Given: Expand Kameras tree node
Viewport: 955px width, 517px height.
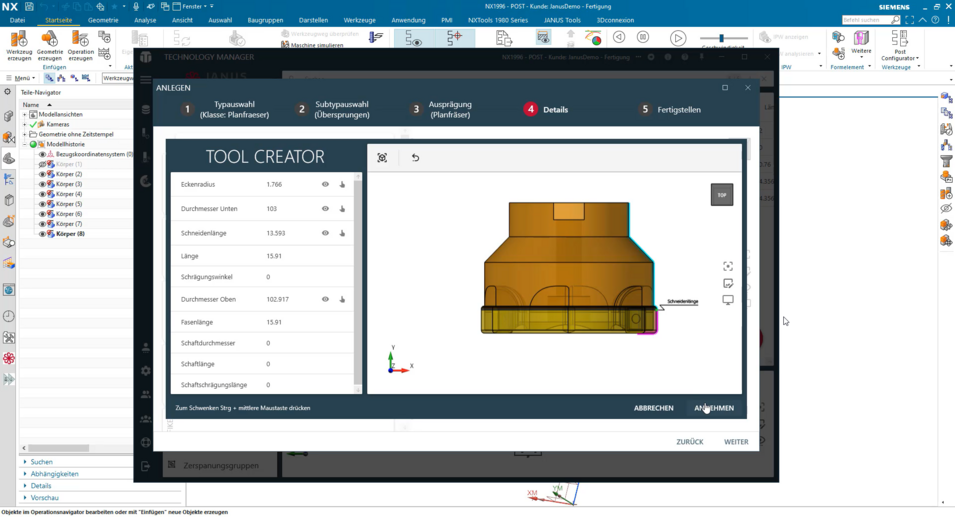Looking at the screenshot, I should click(25, 124).
